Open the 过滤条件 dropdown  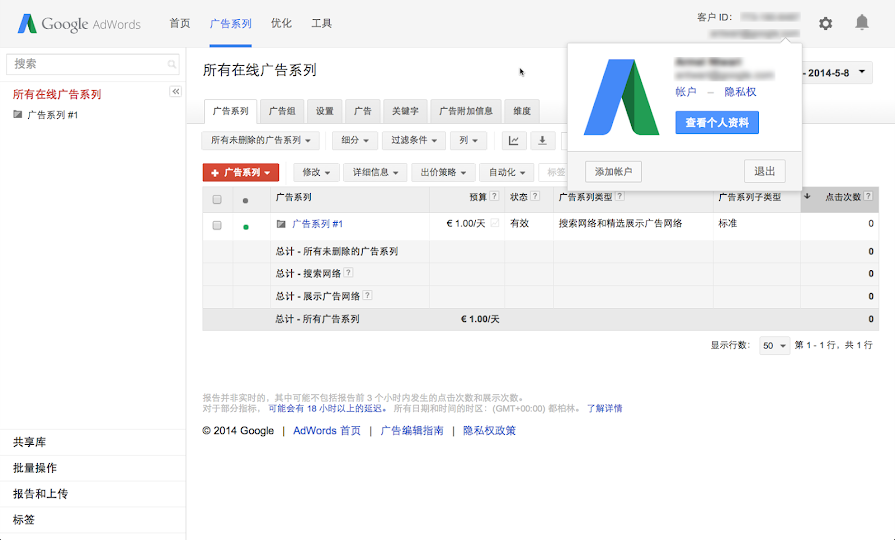pos(414,141)
